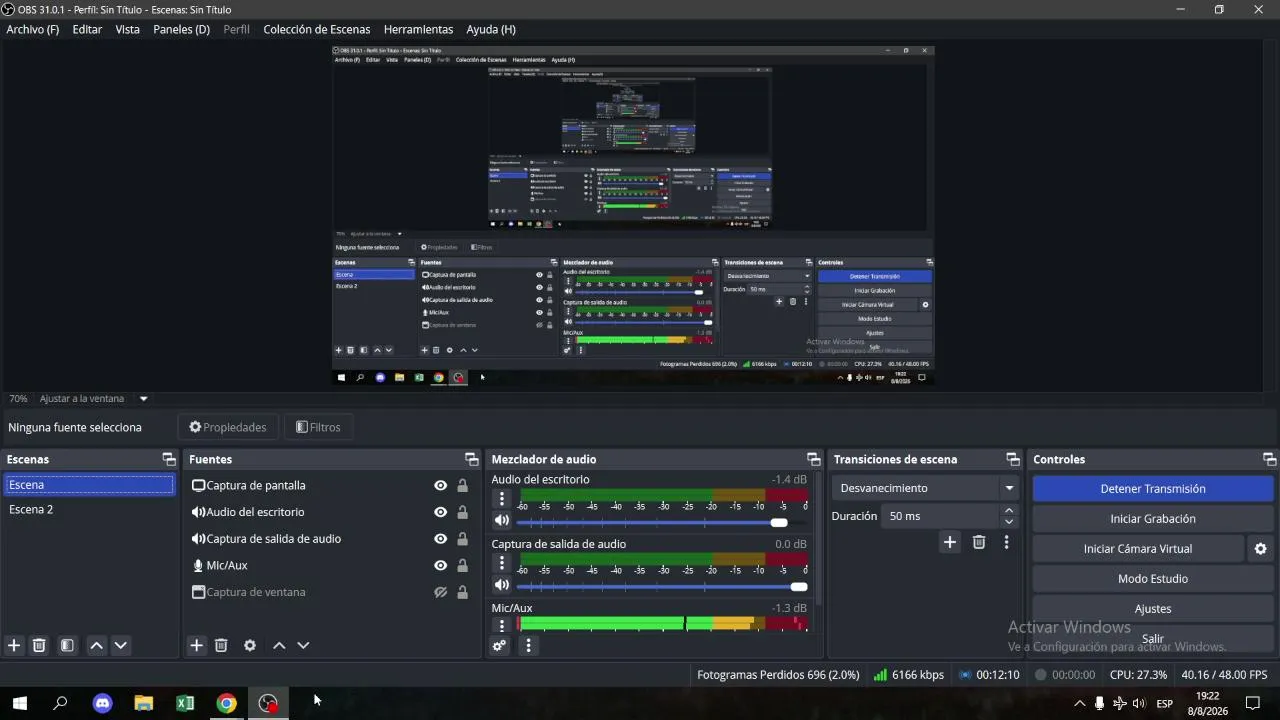Move source down in Fuentes toolbar

tap(303, 645)
